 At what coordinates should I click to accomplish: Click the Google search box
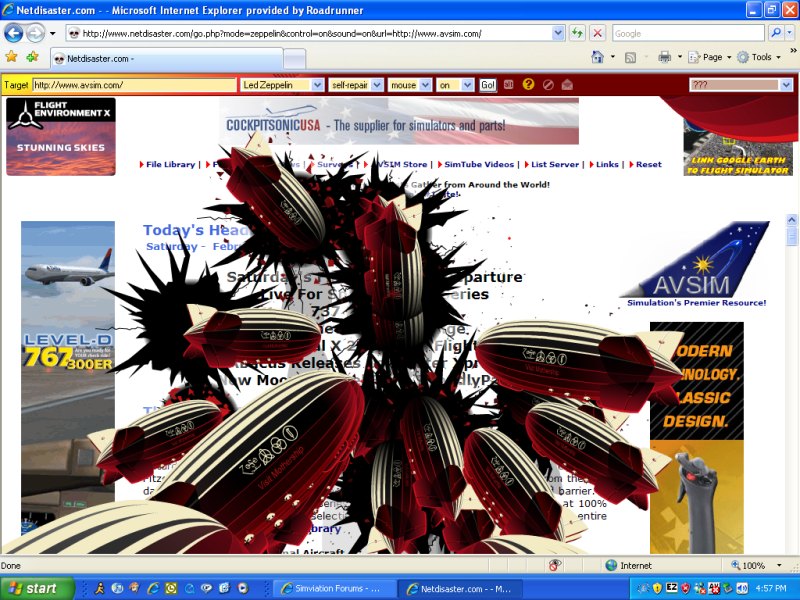click(x=688, y=34)
